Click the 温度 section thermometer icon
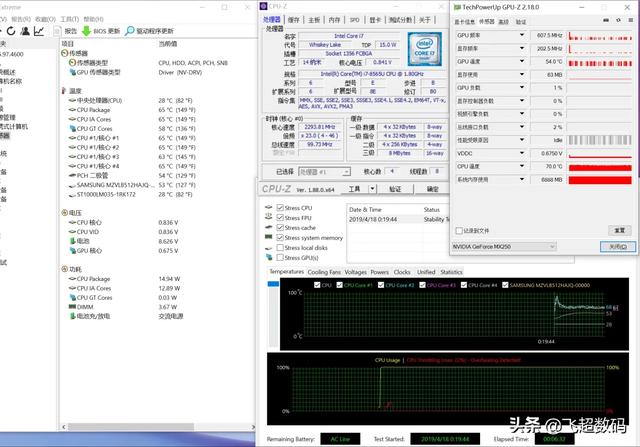 coord(64,91)
